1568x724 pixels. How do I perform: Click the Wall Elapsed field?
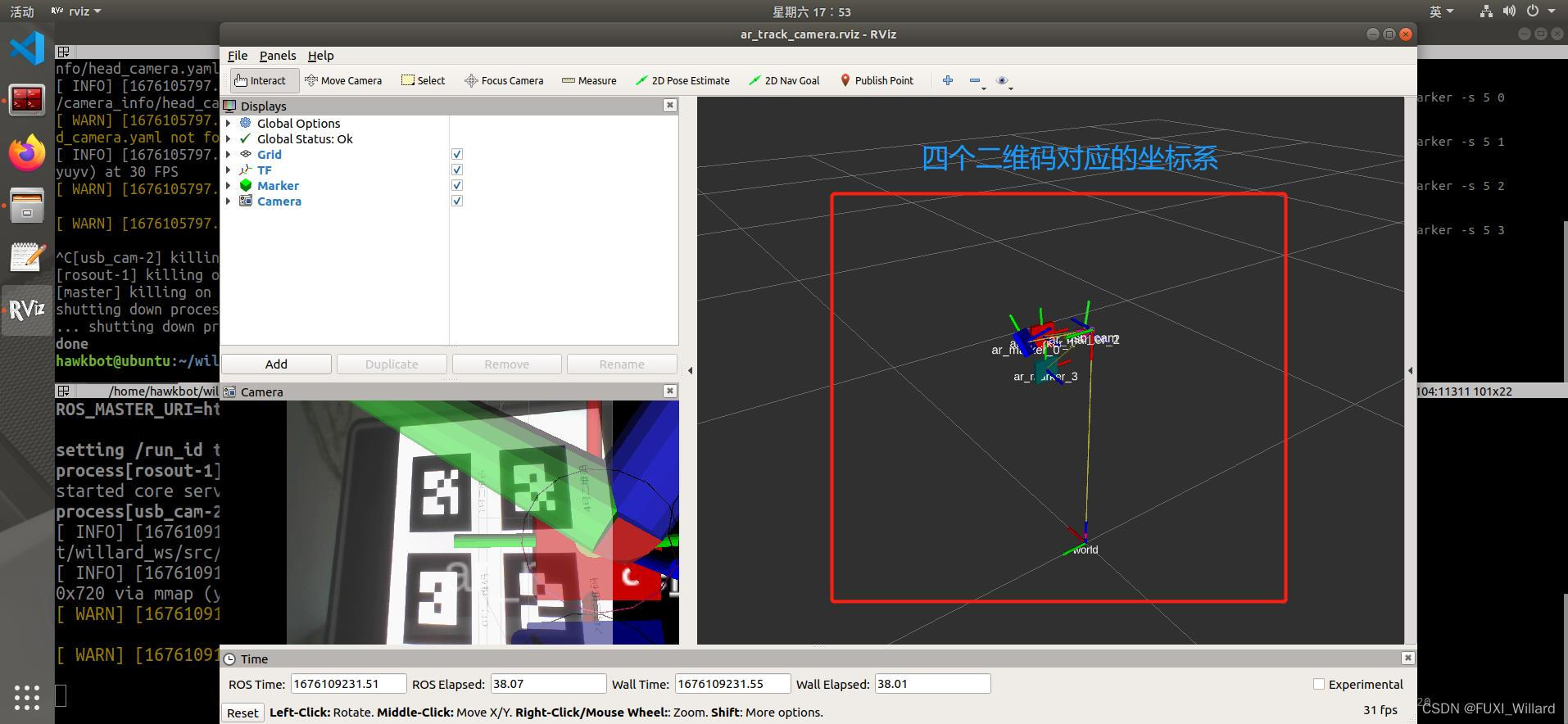click(x=932, y=684)
